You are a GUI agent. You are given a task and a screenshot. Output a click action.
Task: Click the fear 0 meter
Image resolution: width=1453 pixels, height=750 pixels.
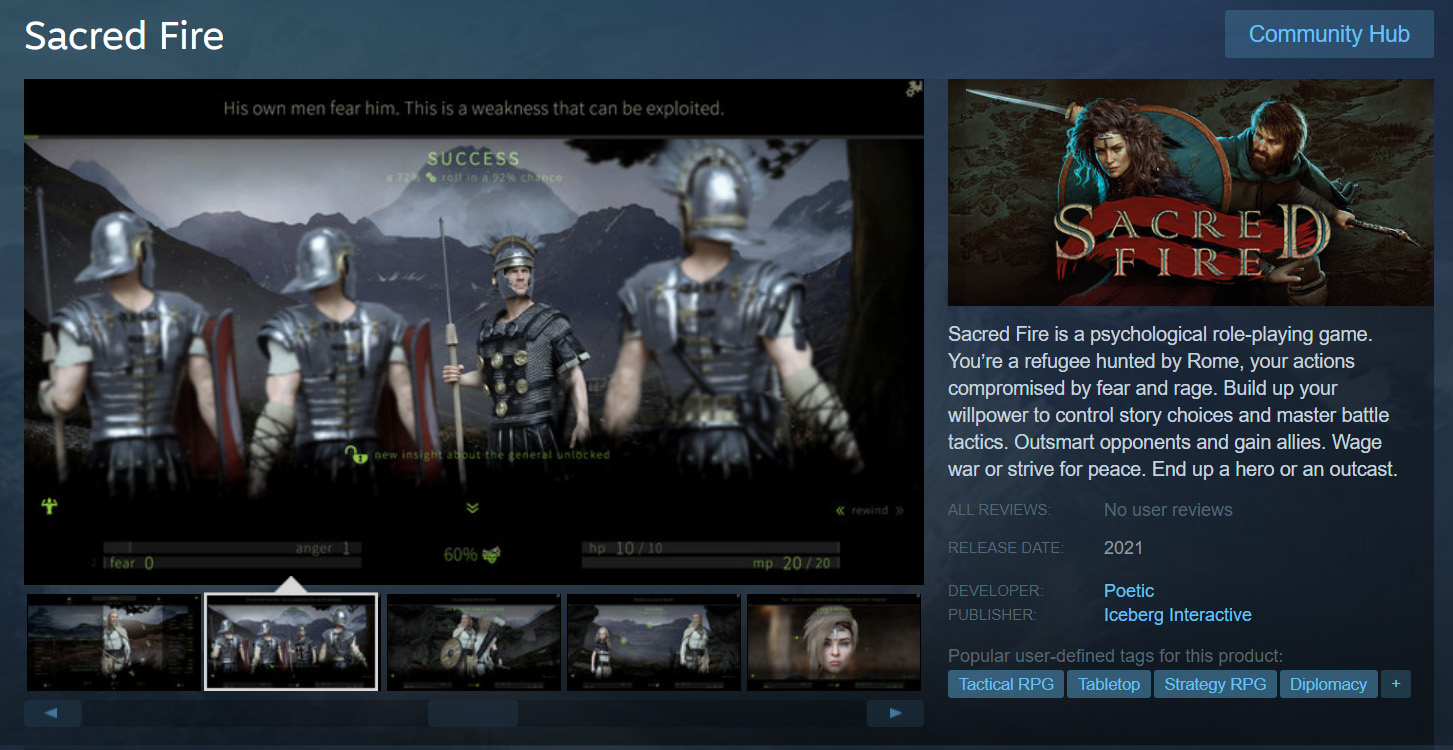tap(233, 563)
